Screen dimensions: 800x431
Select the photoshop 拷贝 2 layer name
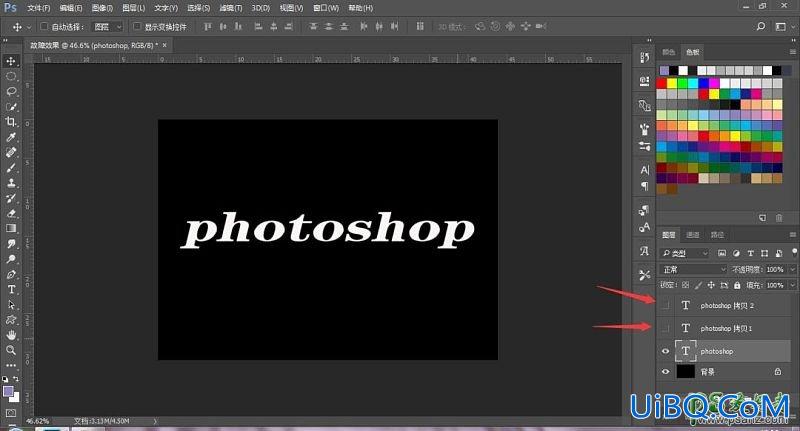[x=727, y=306]
